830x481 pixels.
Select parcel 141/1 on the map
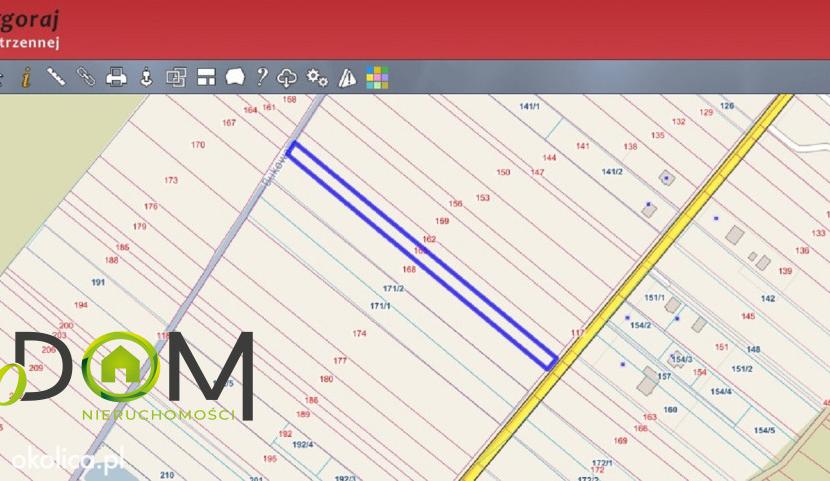pos(529,106)
